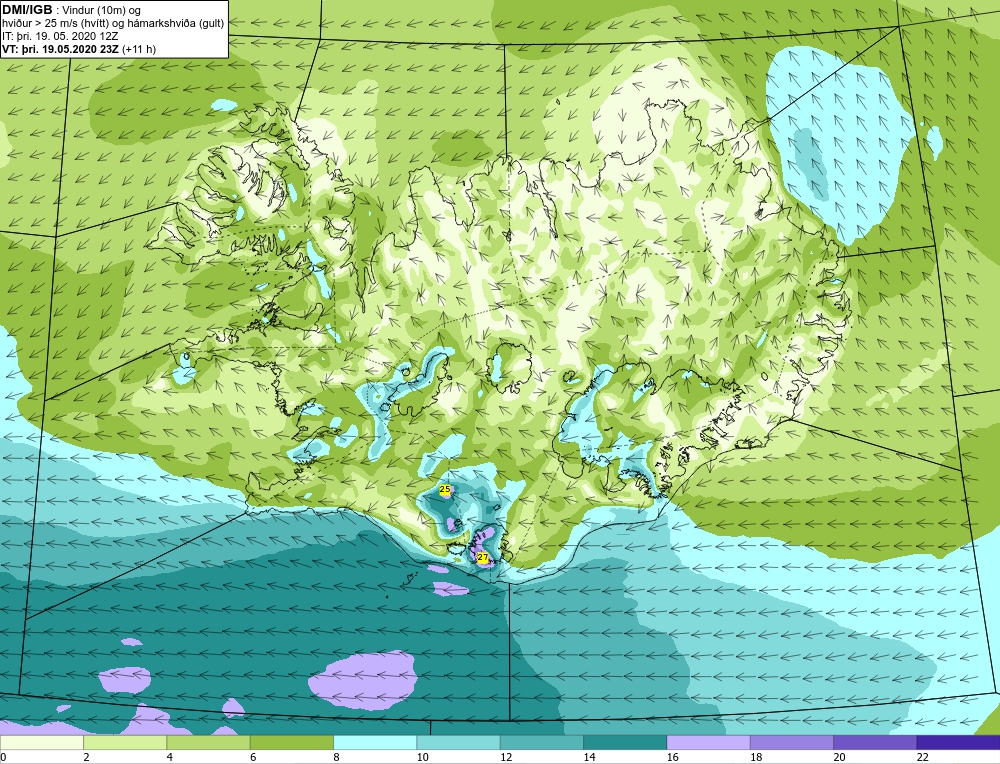Select the 14–16 m/s dark teal swatch

tap(625, 743)
